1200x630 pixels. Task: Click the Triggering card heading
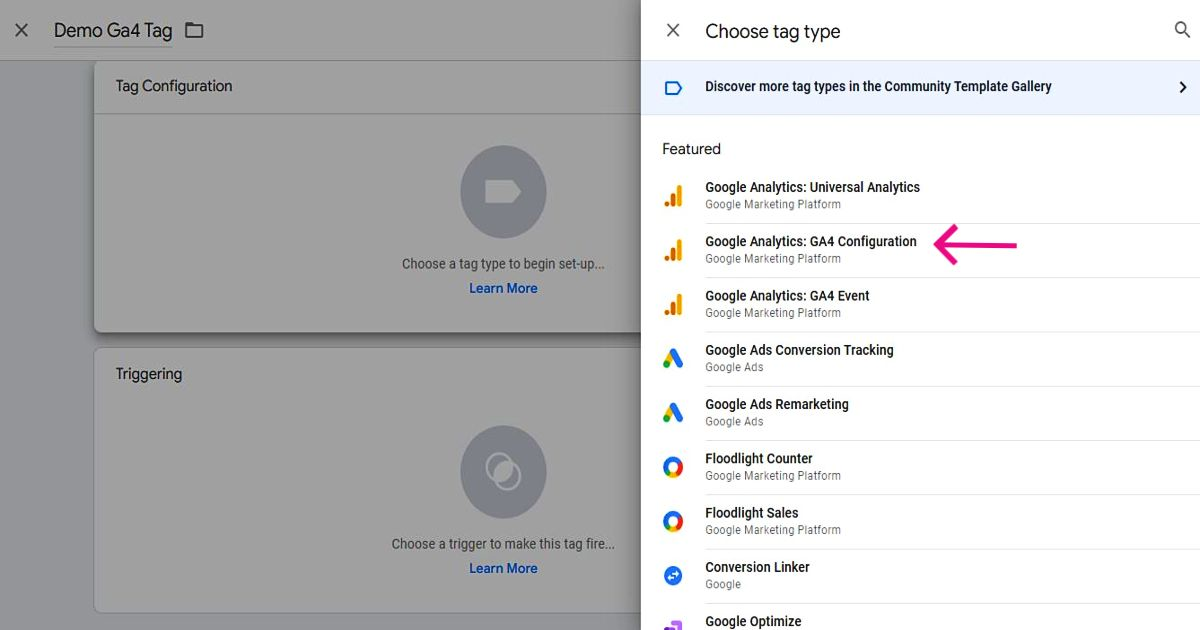click(149, 374)
